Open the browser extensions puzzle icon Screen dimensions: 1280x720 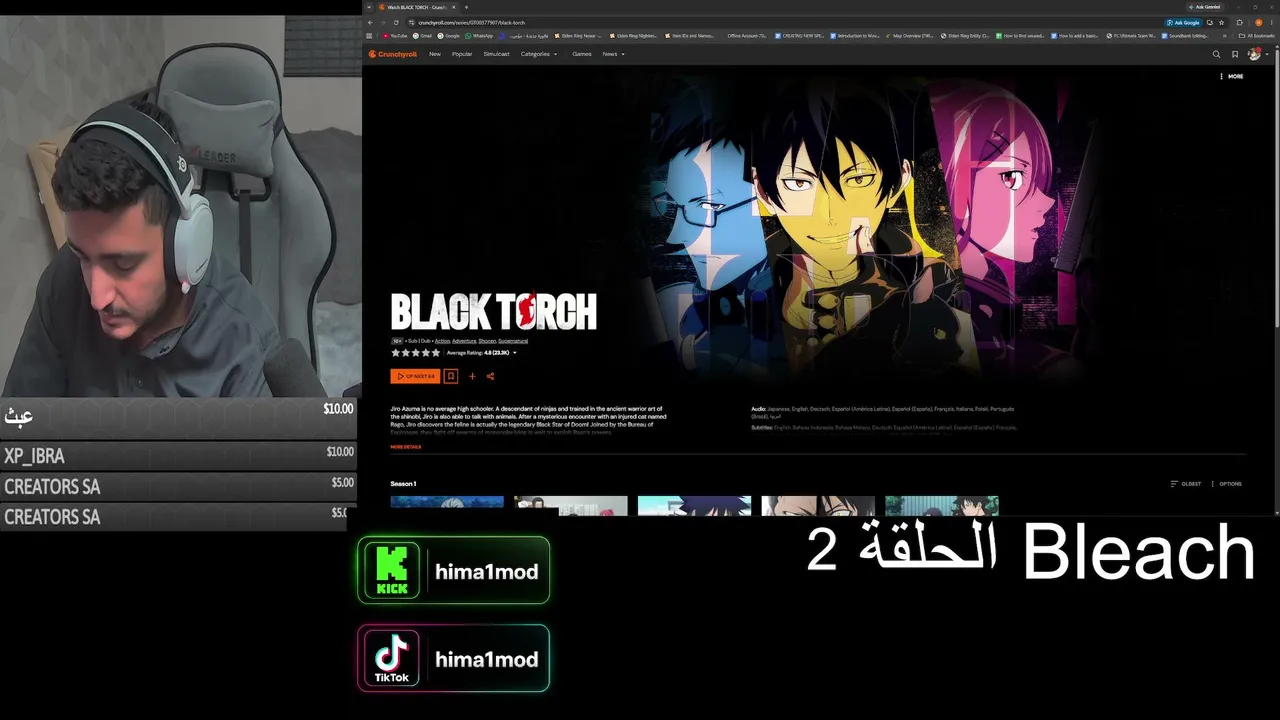coord(1240,22)
